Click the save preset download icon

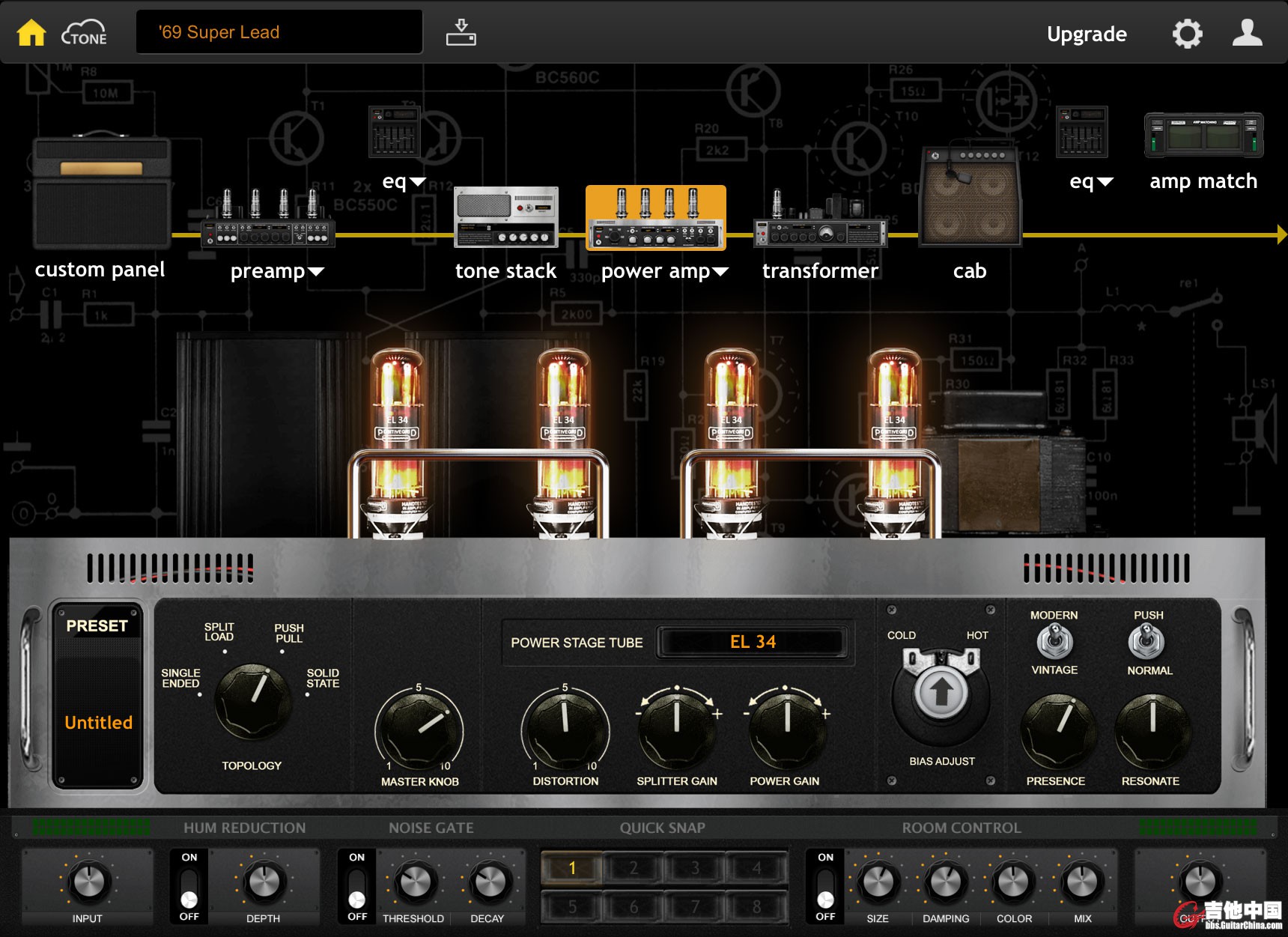(x=461, y=33)
